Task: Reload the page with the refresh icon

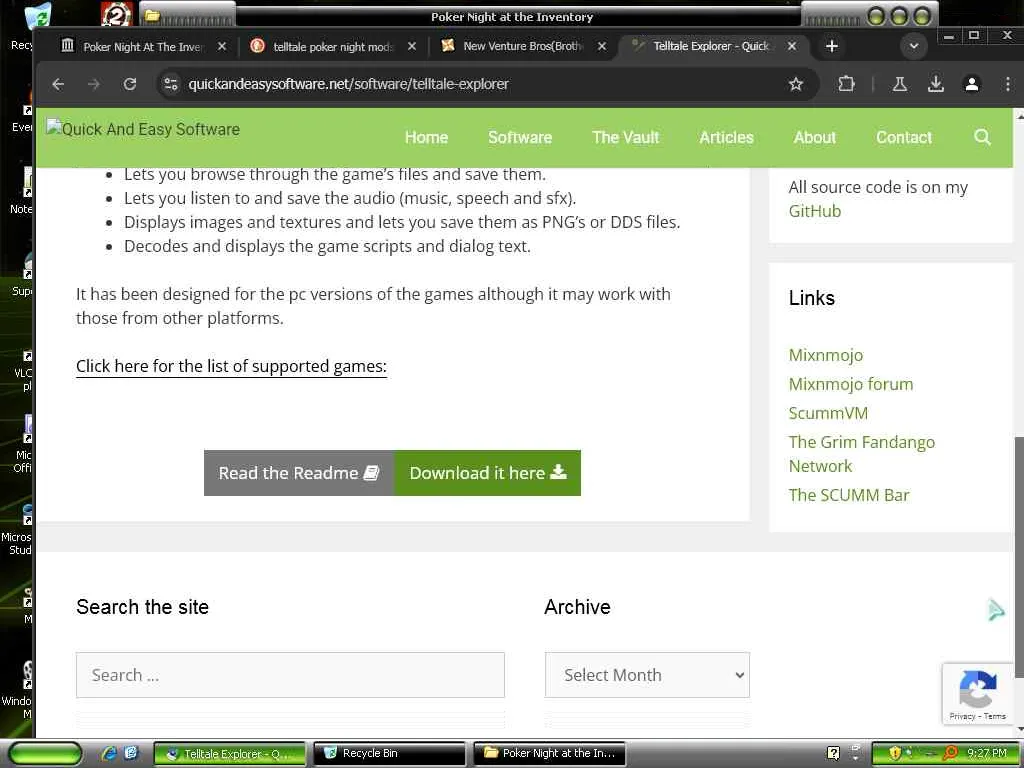Action: 129,84
